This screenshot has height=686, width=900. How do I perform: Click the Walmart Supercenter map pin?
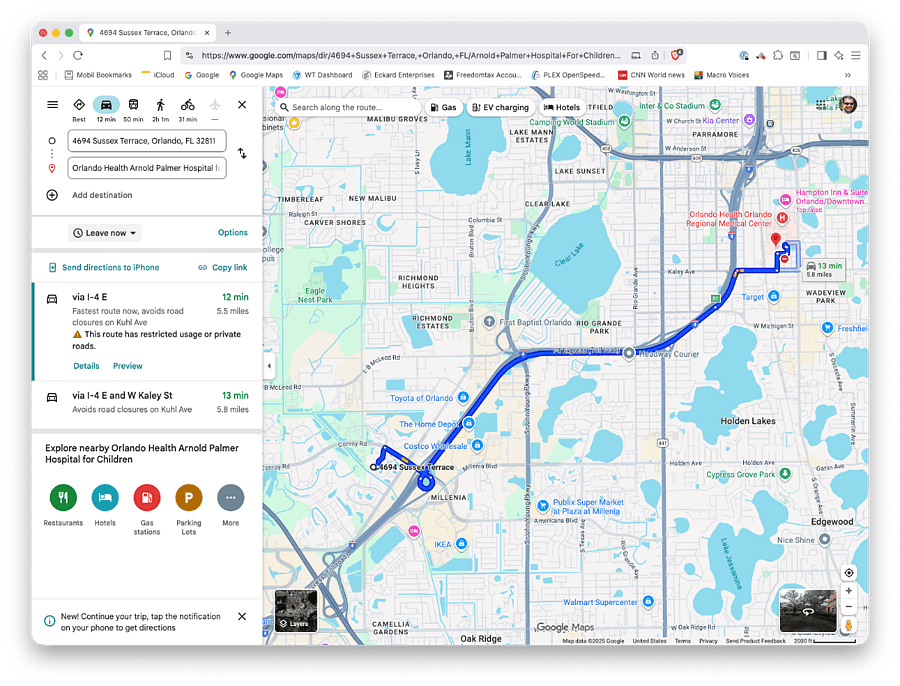(x=648, y=601)
